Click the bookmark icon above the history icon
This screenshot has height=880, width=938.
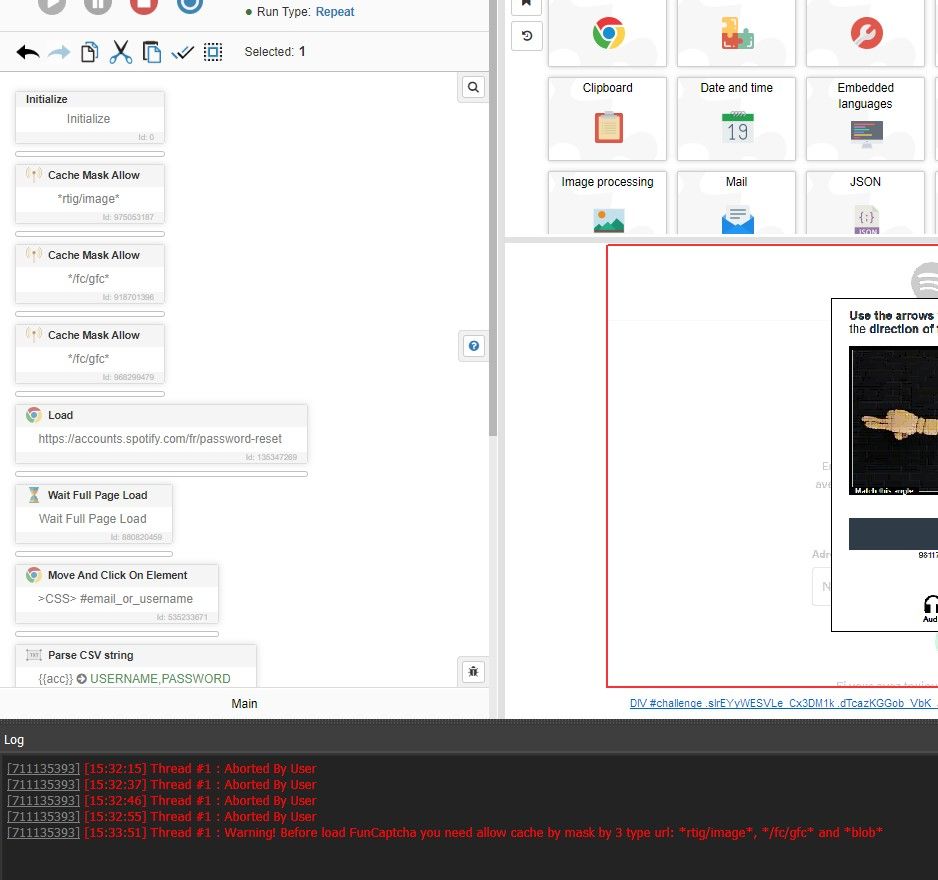coord(527,4)
